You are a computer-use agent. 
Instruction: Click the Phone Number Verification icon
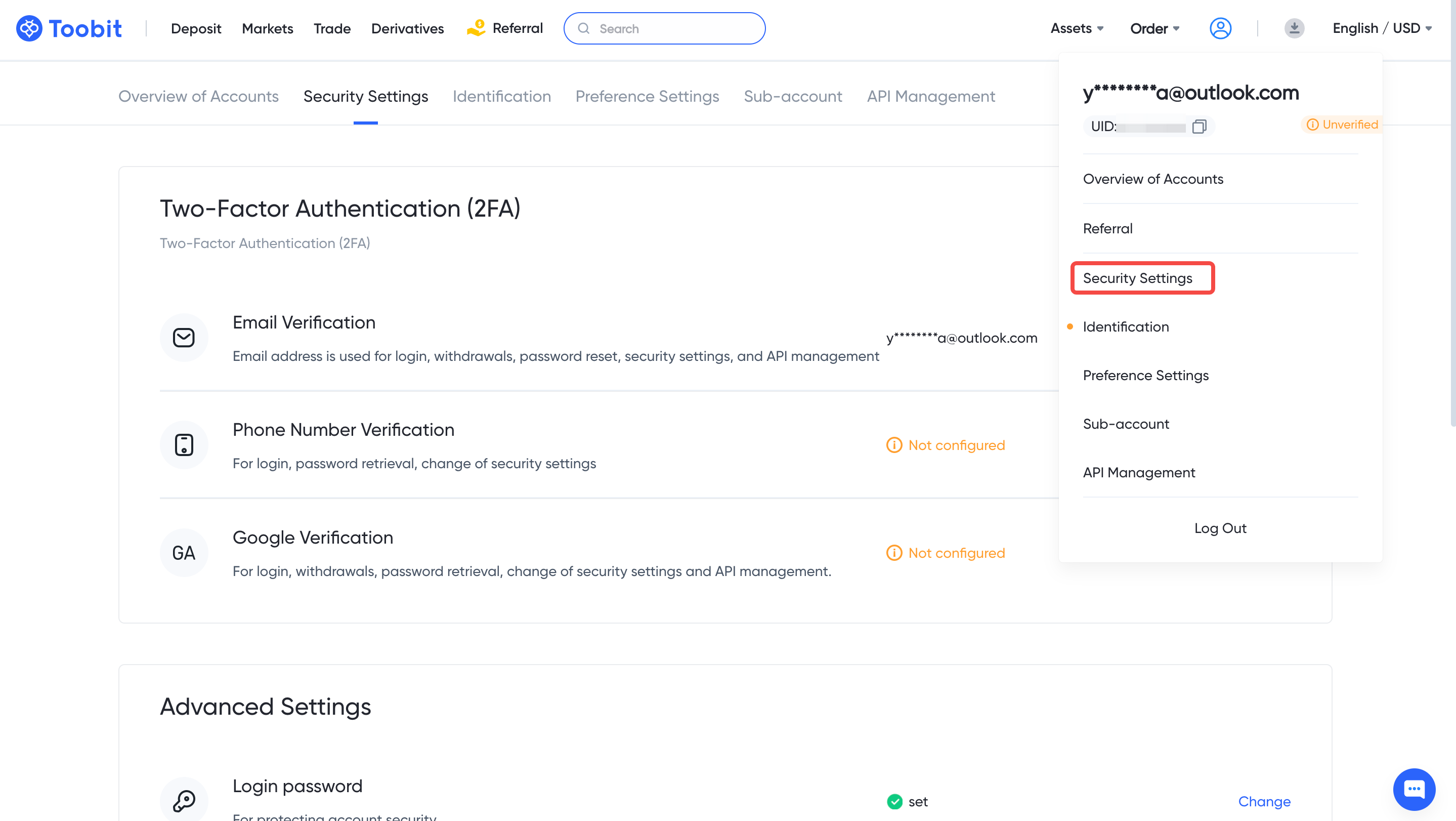184,445
